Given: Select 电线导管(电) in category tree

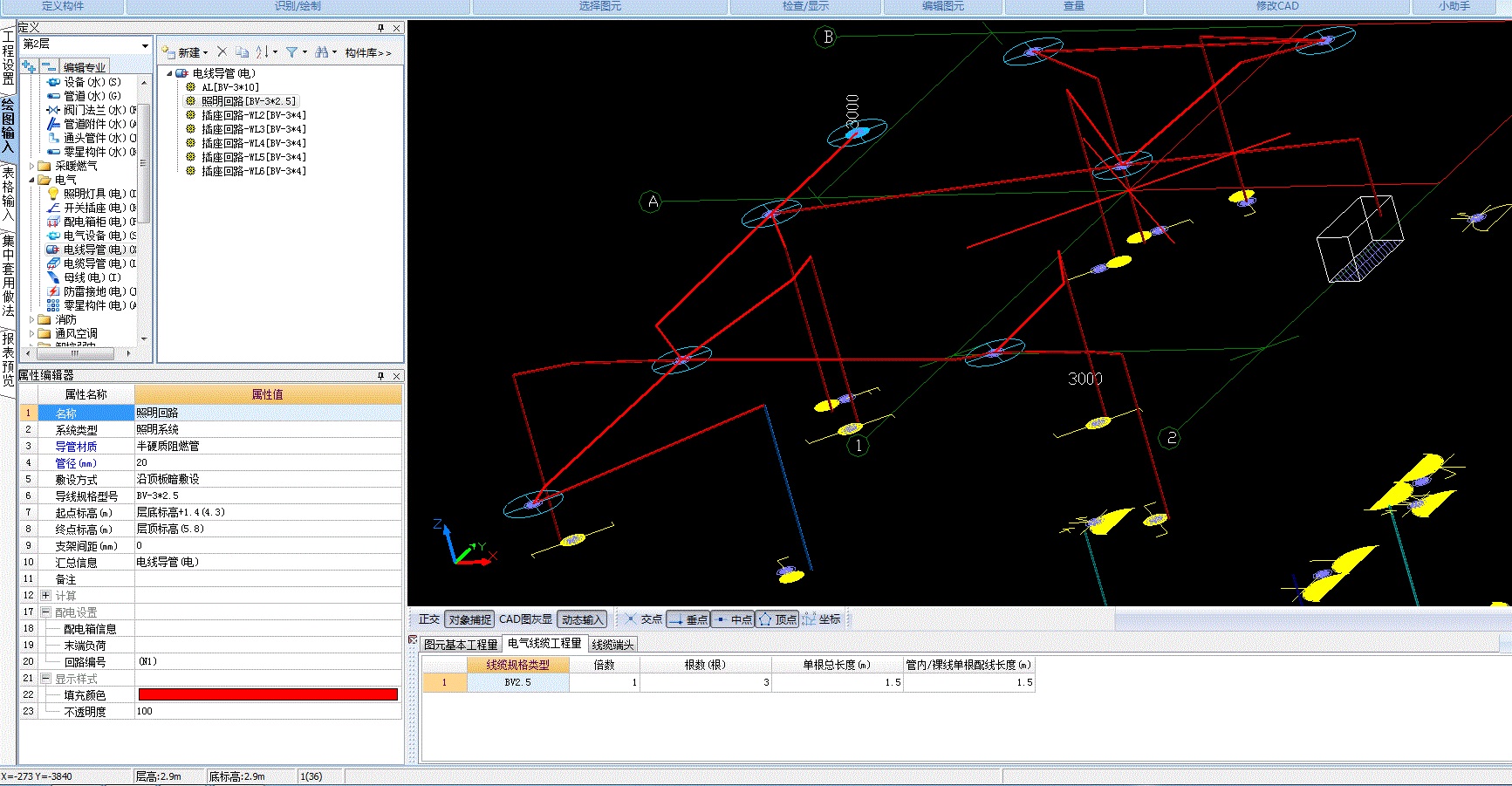Looking at the screenshot, I should [x=91, y=249].
